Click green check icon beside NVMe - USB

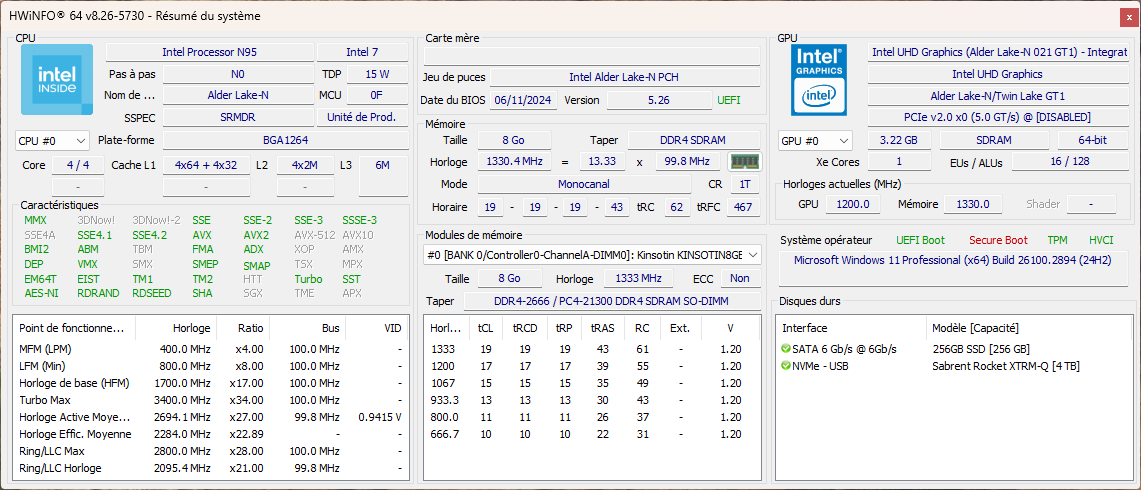786,365
